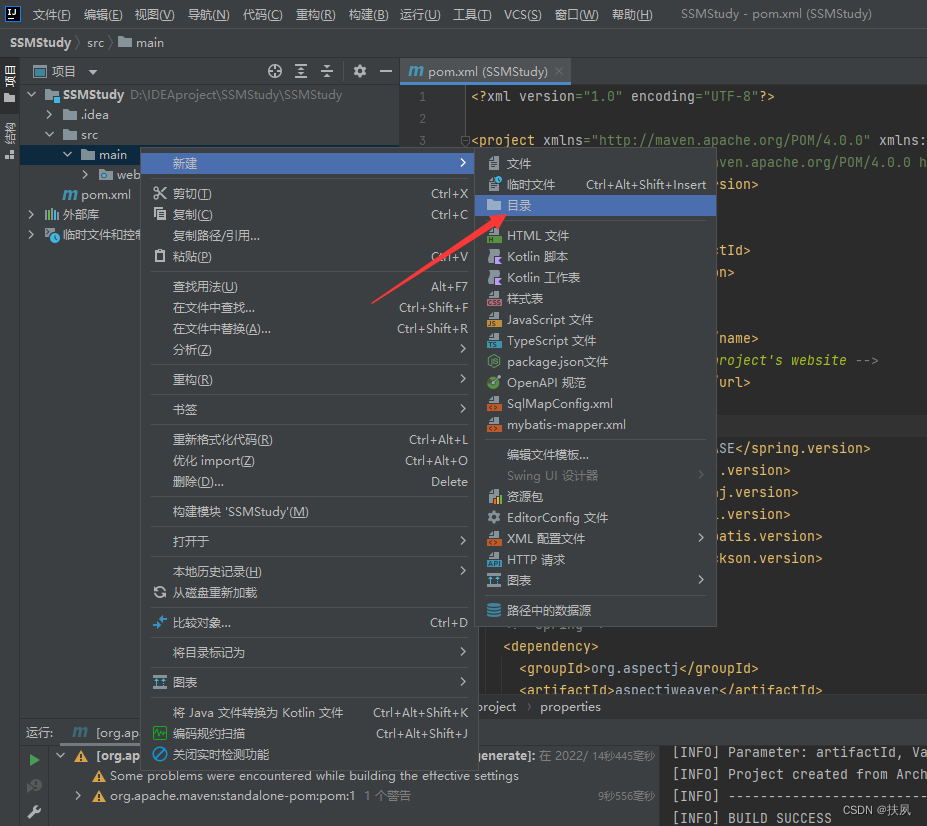Collapse the main folder node

[67, 154]
